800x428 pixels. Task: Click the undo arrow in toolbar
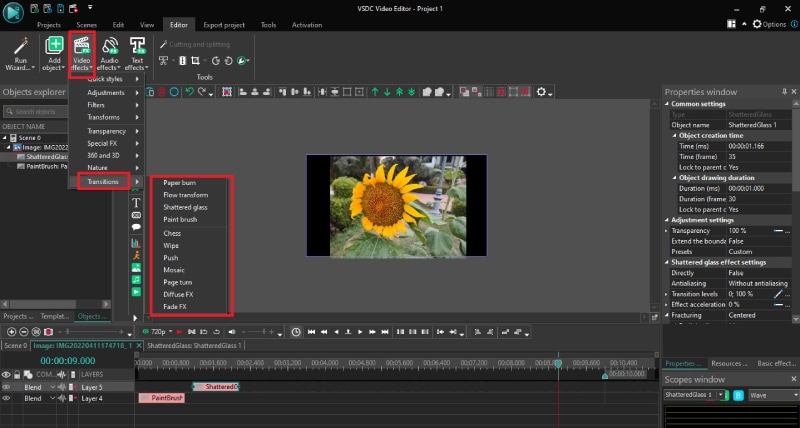coord(190,92)
